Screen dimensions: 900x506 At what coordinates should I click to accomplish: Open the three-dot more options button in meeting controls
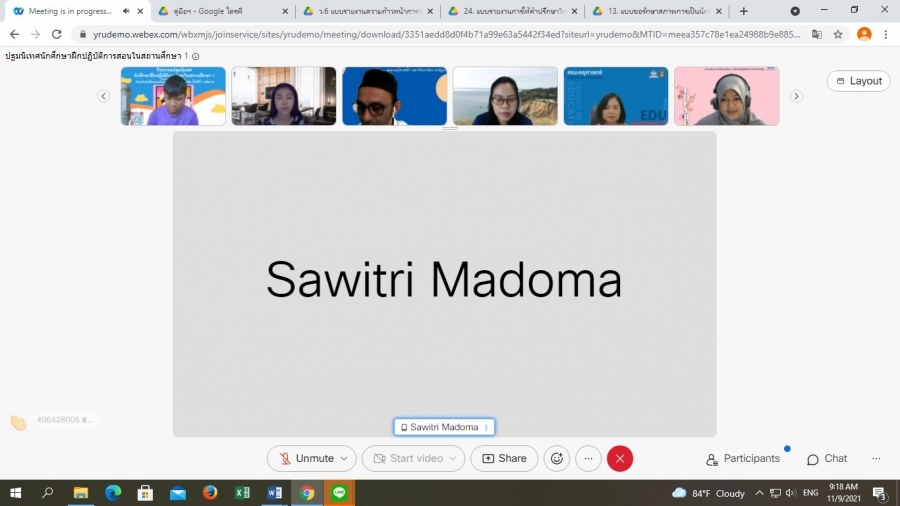point(588,458)
